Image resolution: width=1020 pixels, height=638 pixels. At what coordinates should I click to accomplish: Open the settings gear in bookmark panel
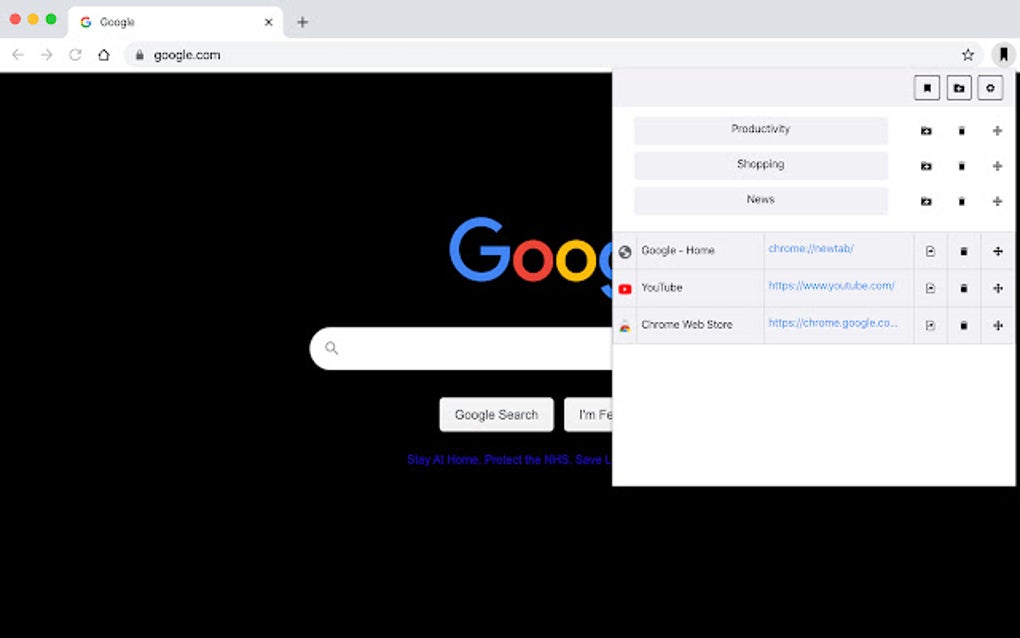point(990,88)
